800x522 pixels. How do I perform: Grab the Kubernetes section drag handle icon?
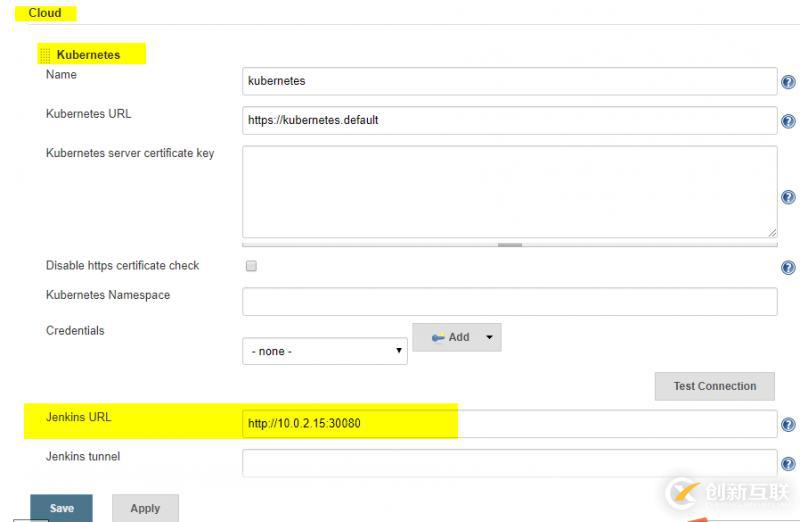[45, 55]
